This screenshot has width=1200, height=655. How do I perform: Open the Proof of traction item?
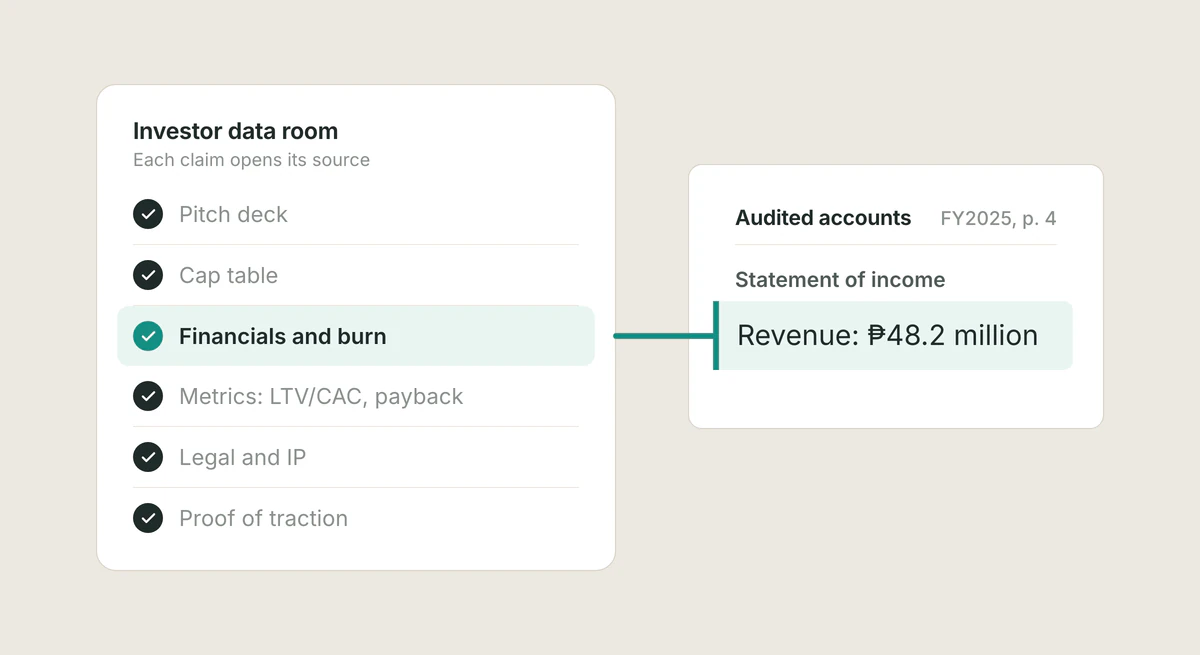[x=356, y=518]
